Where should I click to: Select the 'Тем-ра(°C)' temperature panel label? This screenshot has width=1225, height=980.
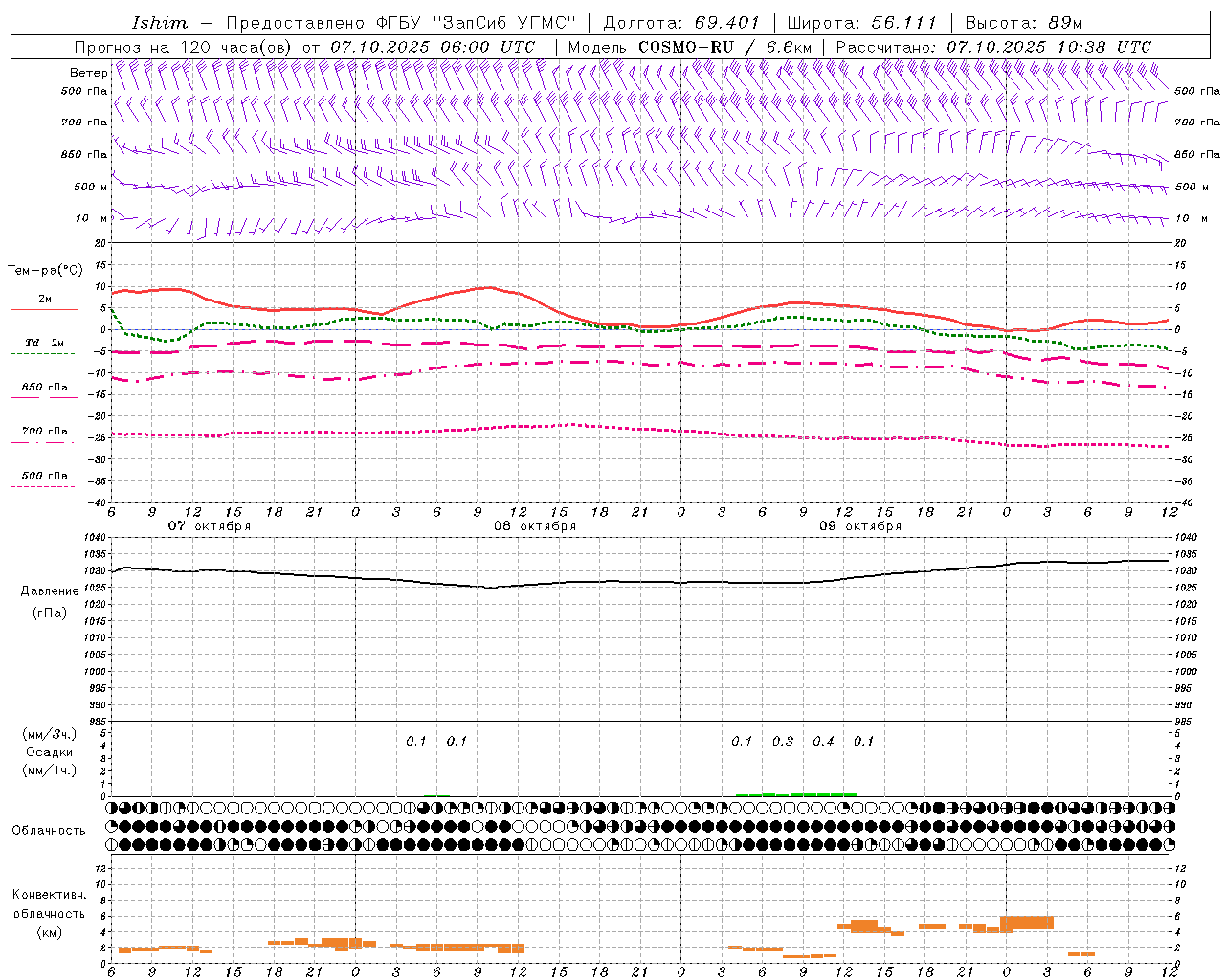pos(45,271)
